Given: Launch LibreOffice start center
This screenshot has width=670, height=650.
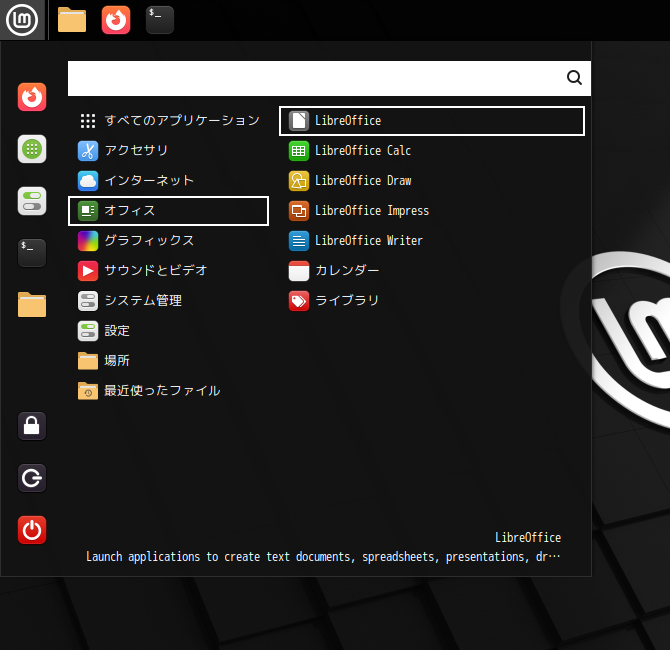Looking at the screenshot, I should click(432, 121).
